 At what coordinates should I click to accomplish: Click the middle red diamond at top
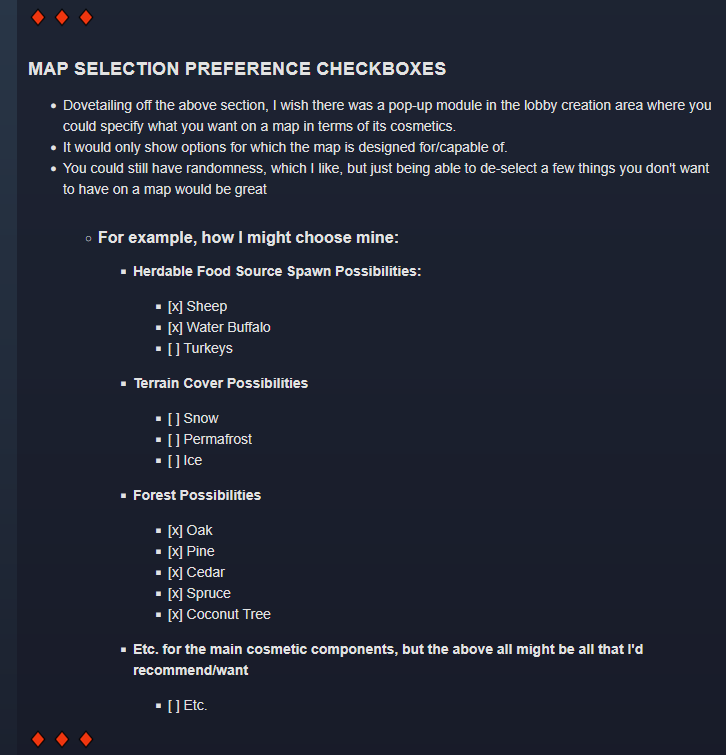62,17
